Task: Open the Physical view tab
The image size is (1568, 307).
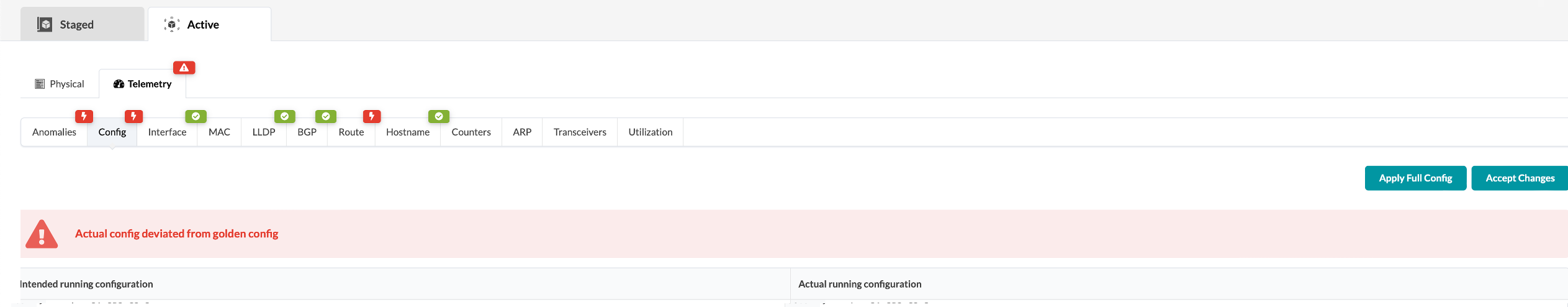Action: click(60, 84)
